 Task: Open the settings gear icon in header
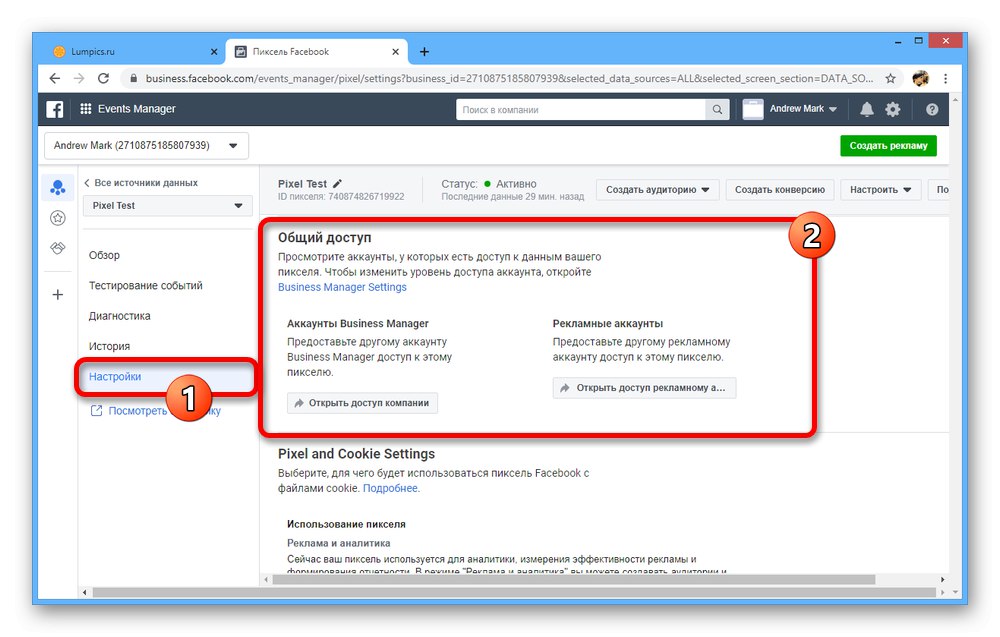893,110
